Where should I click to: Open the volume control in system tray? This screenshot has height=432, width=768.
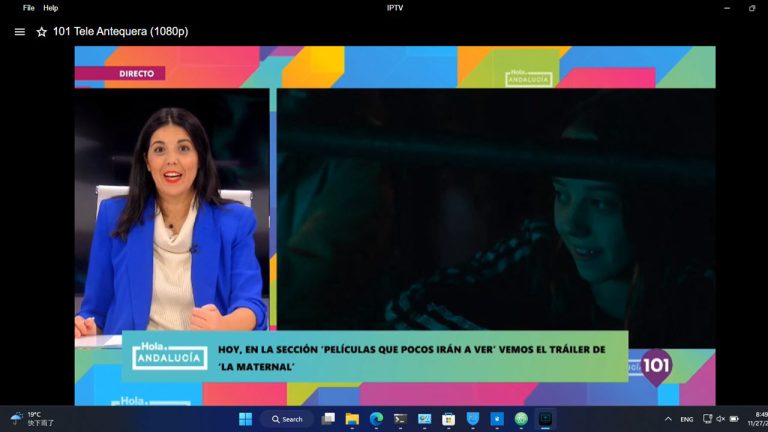(720, 419)
